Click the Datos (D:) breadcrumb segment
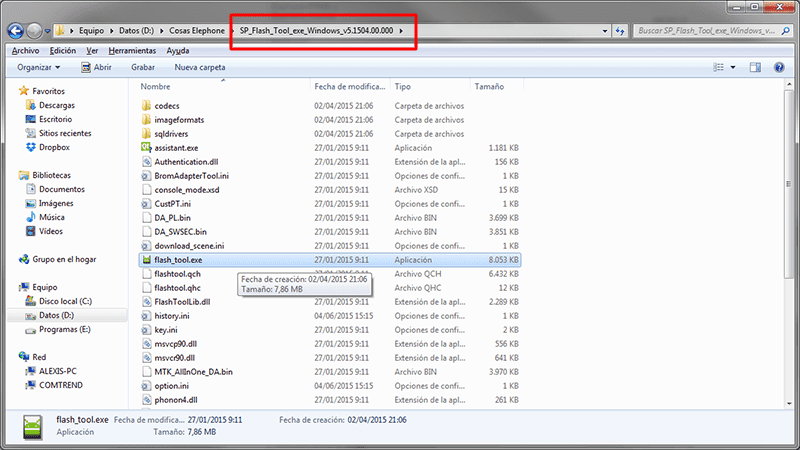 pos(136,31)
